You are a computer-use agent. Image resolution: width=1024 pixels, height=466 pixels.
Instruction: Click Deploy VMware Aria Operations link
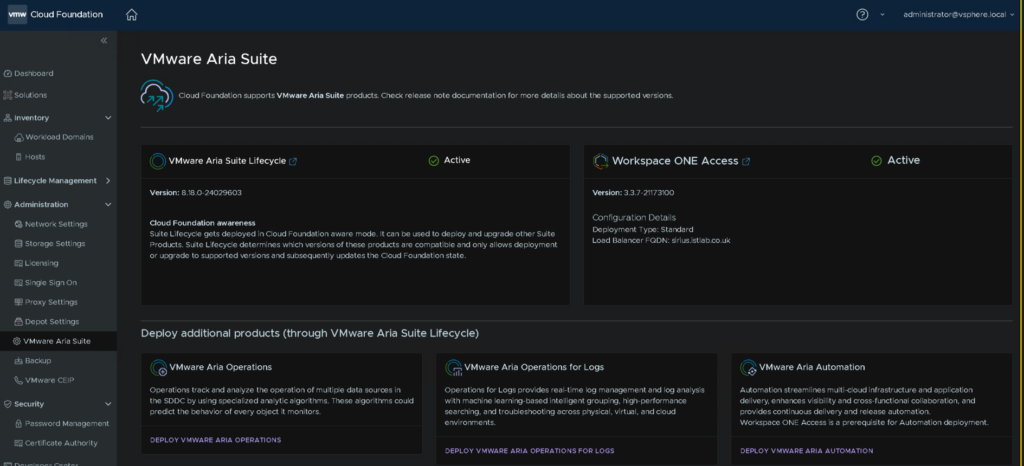point(216,440)
